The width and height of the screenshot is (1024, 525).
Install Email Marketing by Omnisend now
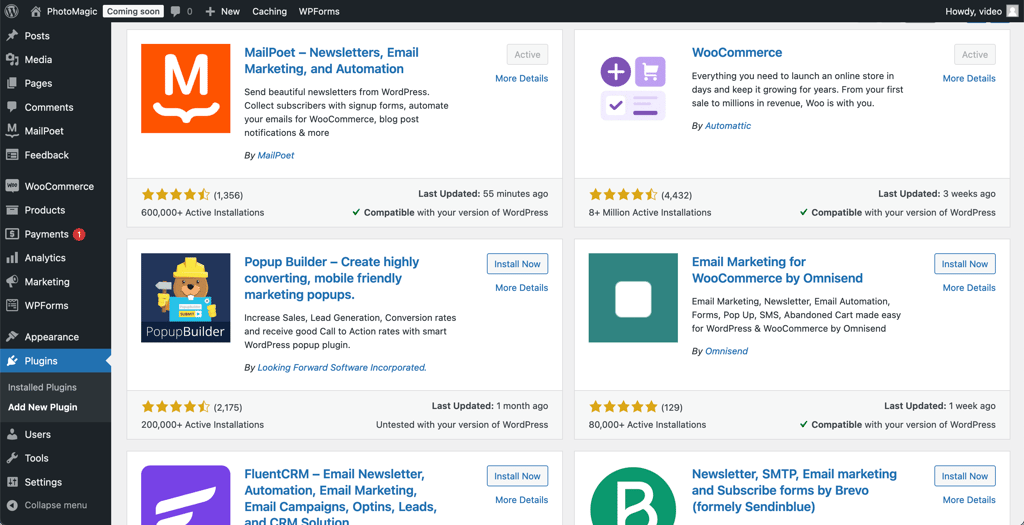pos(965,264)
